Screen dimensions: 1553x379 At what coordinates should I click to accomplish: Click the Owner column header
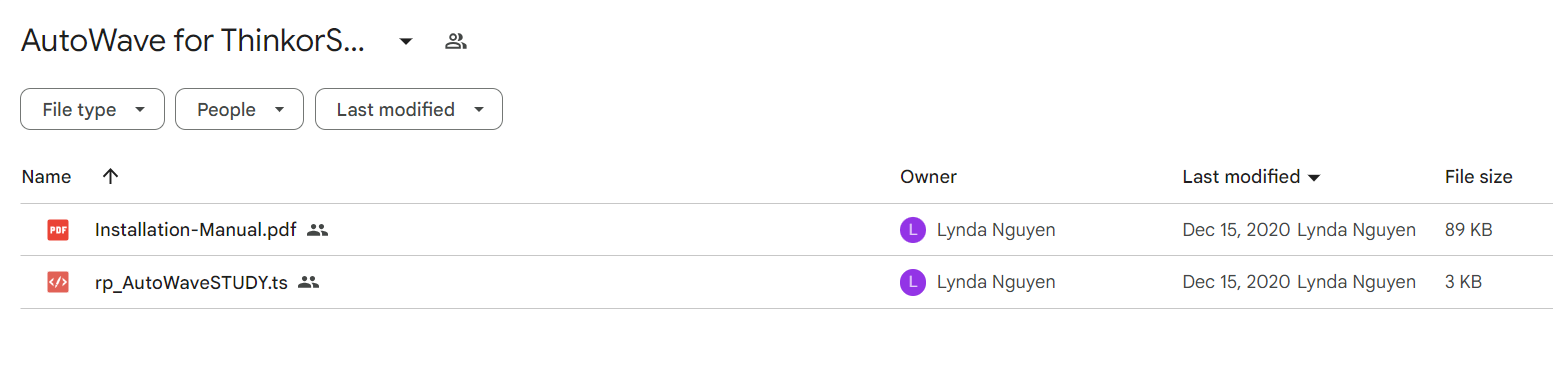coord(928,177)
